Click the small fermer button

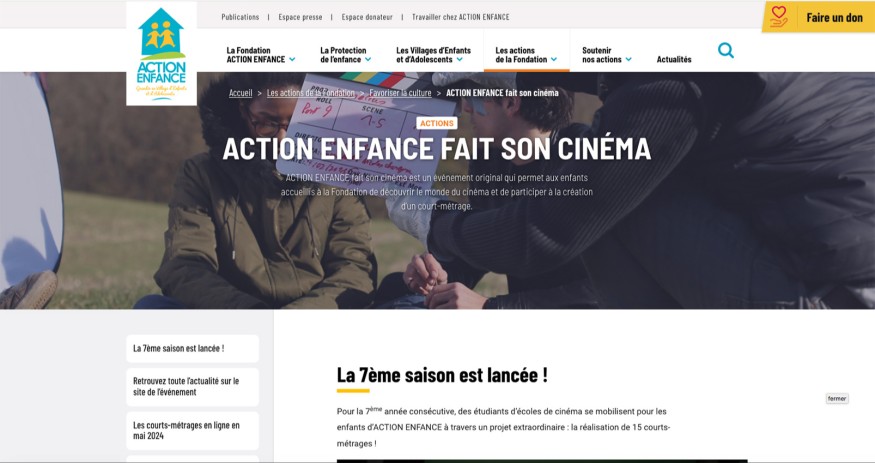coord(837,398)
